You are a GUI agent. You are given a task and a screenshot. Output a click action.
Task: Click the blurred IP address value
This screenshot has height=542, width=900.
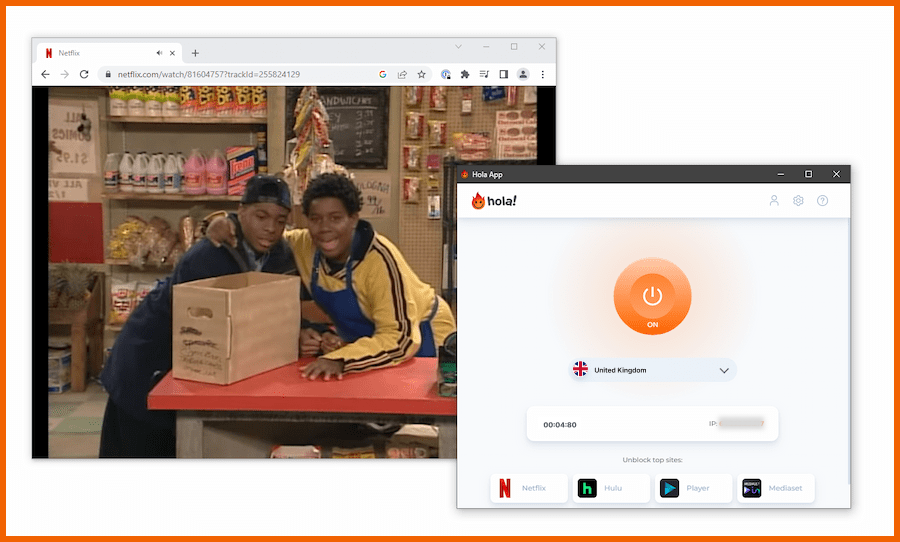click(x=741, y=424)
